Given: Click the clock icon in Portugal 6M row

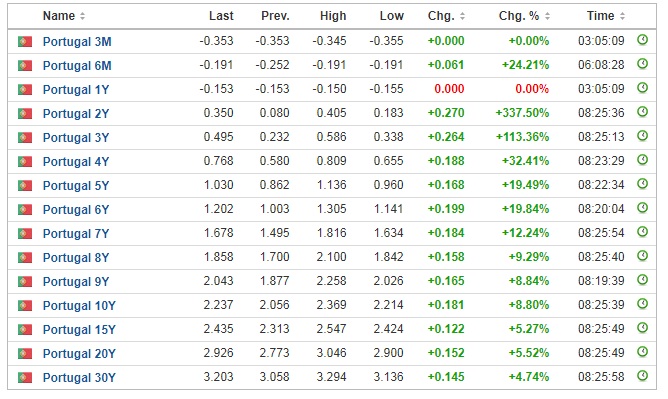Looking at the screenshot, I should point(642,64).
